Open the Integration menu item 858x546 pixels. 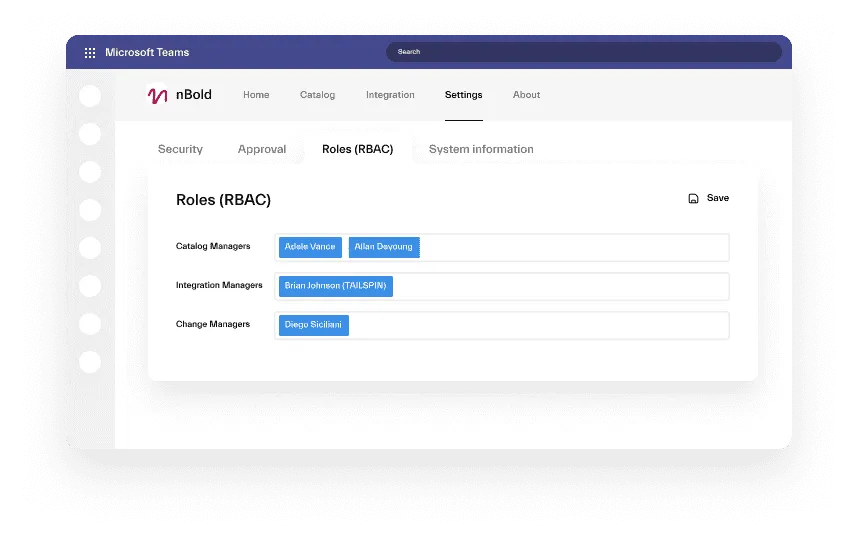[x=390, y=95]
